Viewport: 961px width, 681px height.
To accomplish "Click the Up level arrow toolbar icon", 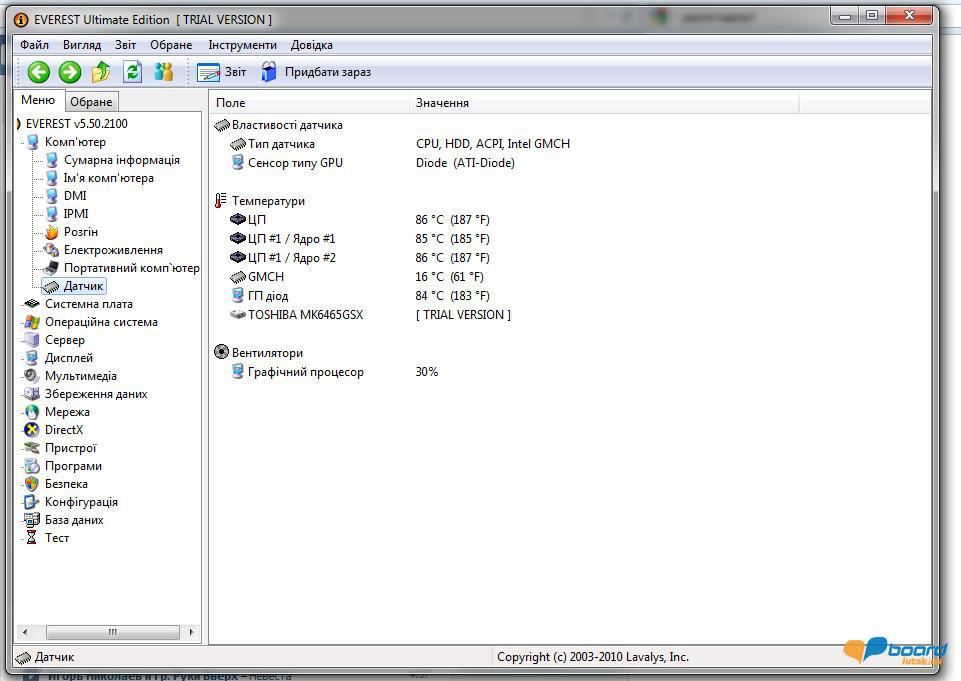I will [101, 72].
